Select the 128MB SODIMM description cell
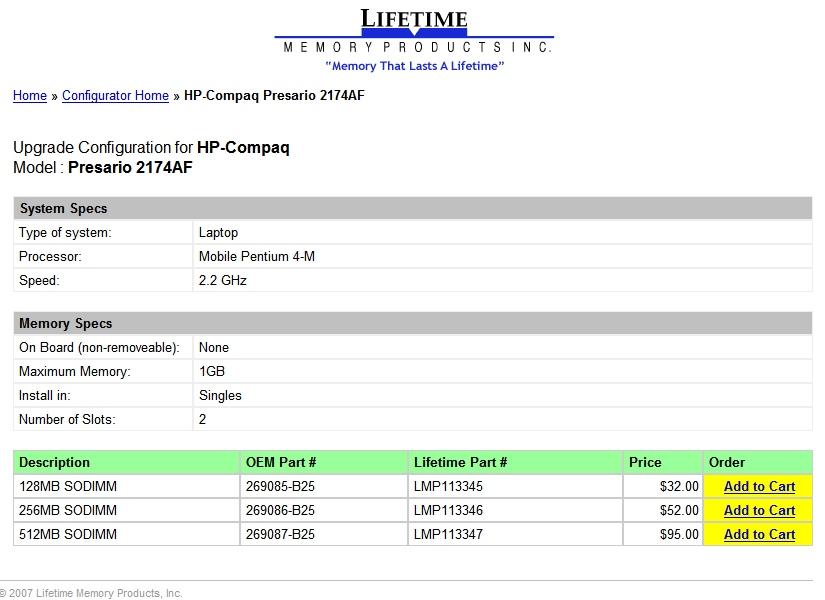The height and width of the screenshot is (600, 825). coord(127,486)
